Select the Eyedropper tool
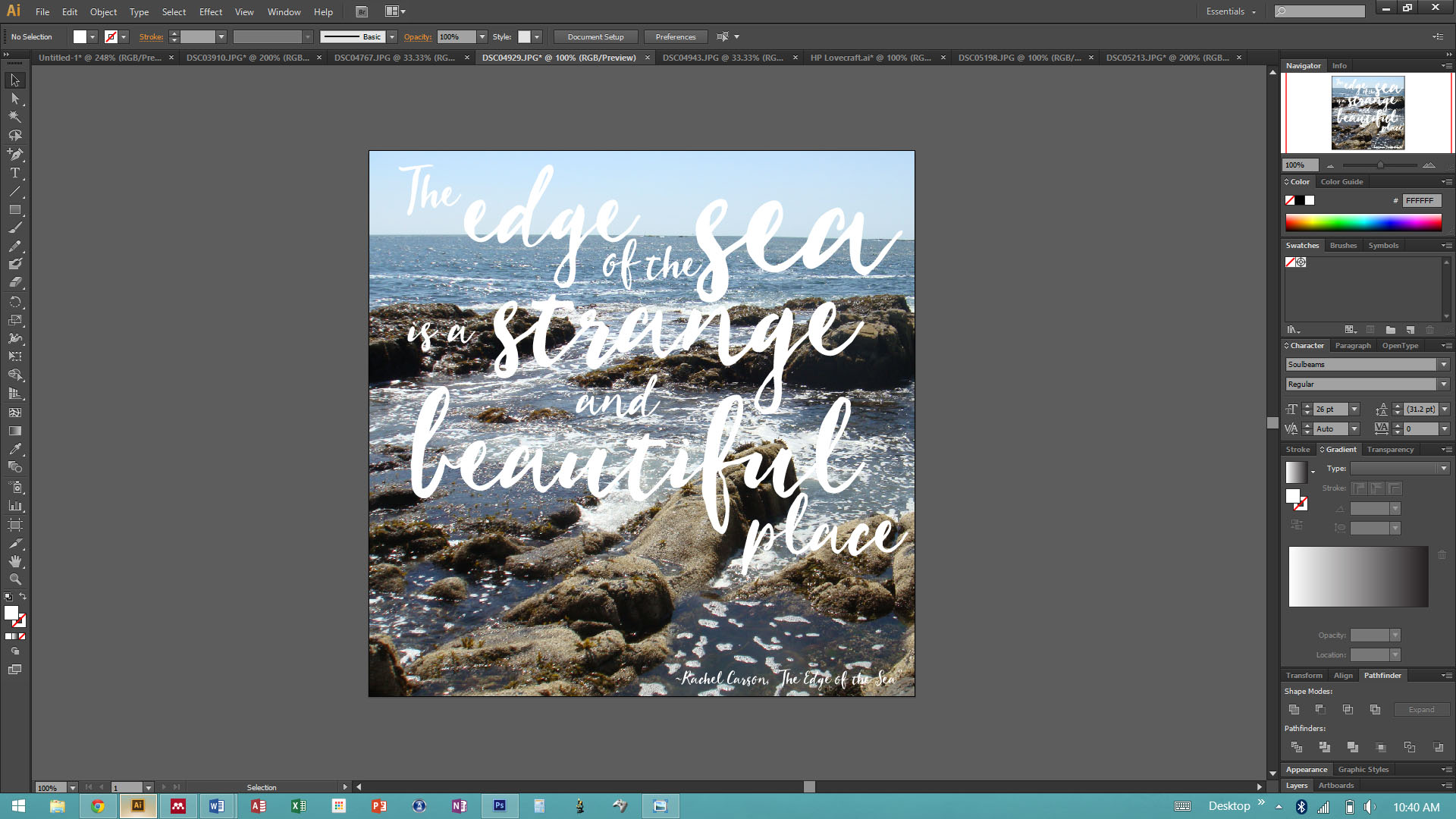The width and height of the screenshot is (1456, 819). 15,449
